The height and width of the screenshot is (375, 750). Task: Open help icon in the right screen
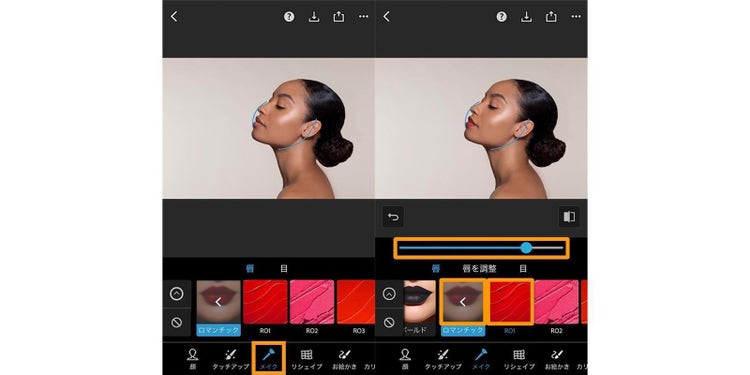click(x=501, y=17)
